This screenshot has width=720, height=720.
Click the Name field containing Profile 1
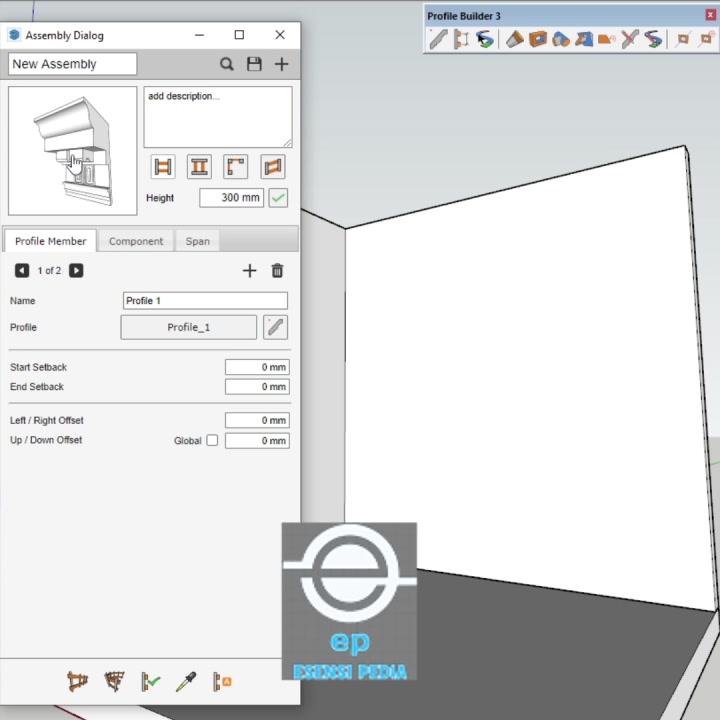205,301
